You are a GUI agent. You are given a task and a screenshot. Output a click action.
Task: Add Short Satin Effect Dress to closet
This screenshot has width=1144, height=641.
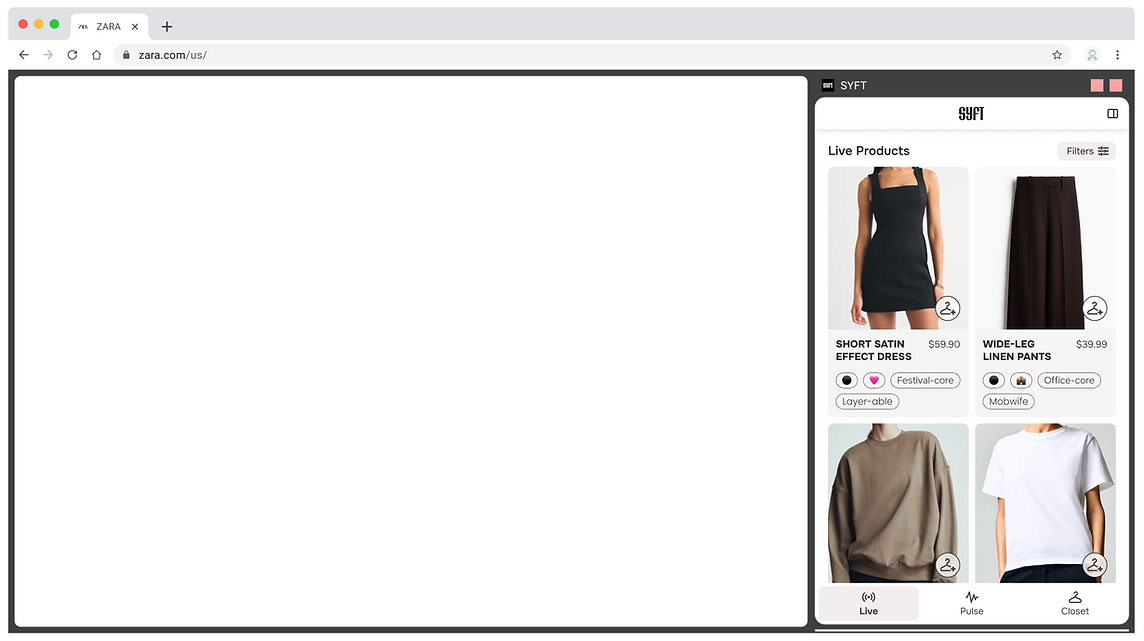pyautogui.click(x=947, y=308)
